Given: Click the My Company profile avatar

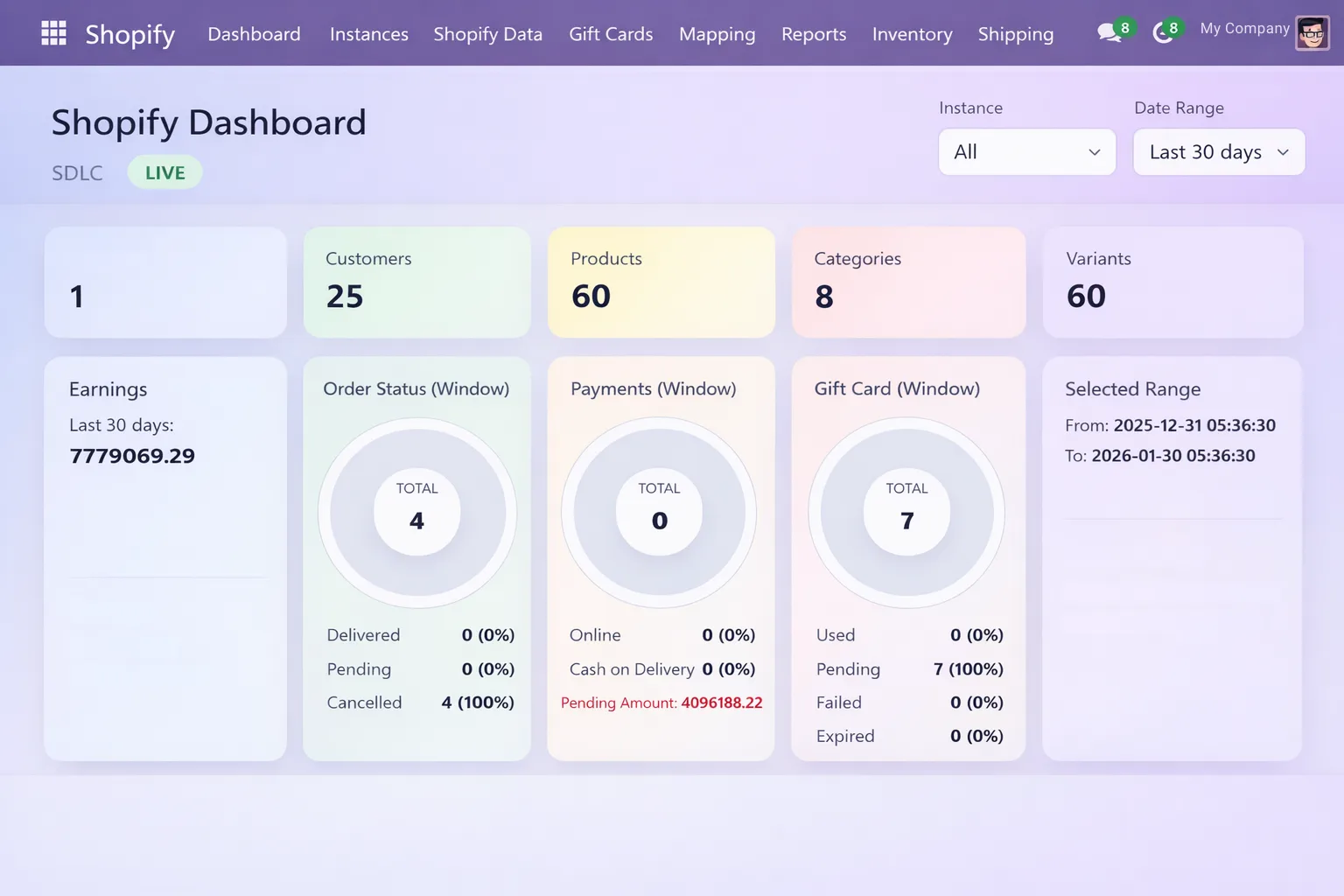Looking at the screenshot, I should pos(1312,31).
